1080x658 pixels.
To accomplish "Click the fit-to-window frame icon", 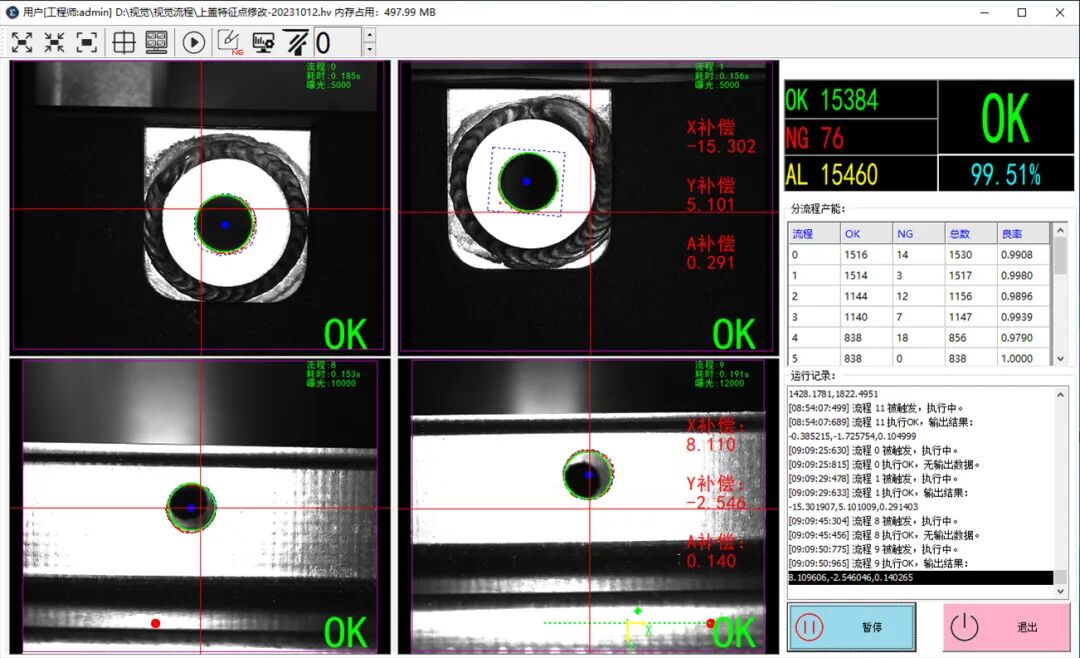I will (87, 43).
